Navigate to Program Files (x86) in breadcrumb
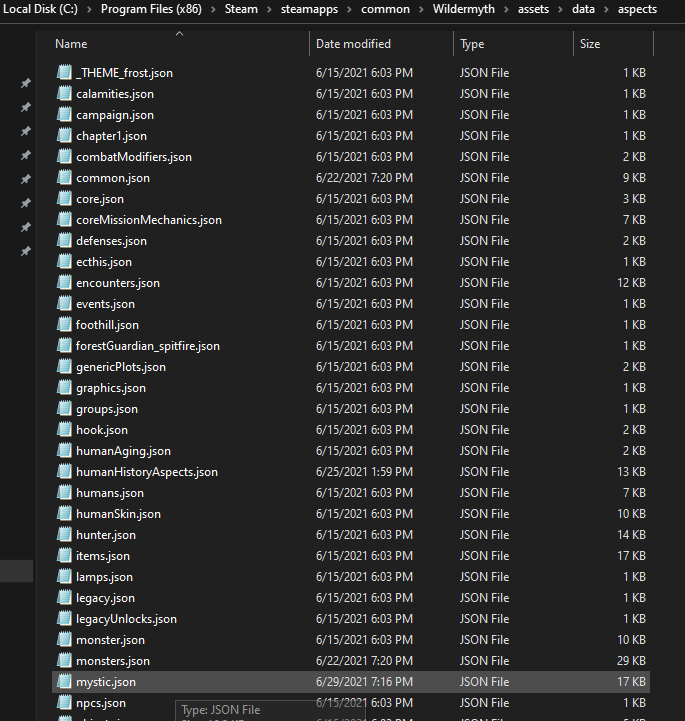The image size is (685, 721). [x=151, y=9]
